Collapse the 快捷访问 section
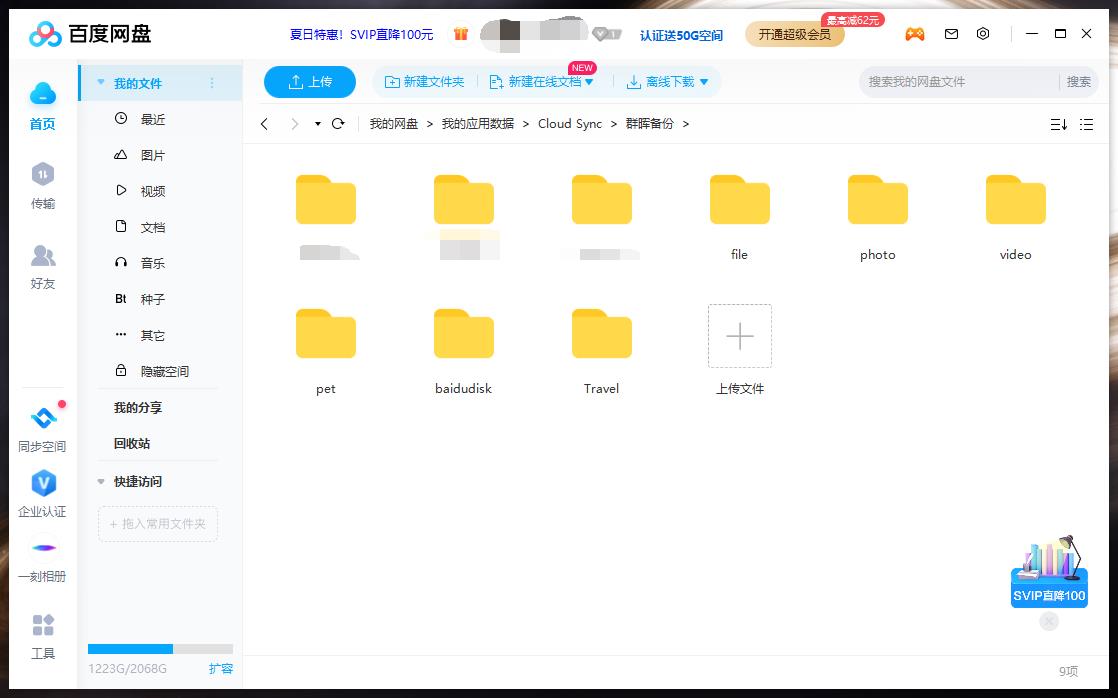 [x=100, y=481]
